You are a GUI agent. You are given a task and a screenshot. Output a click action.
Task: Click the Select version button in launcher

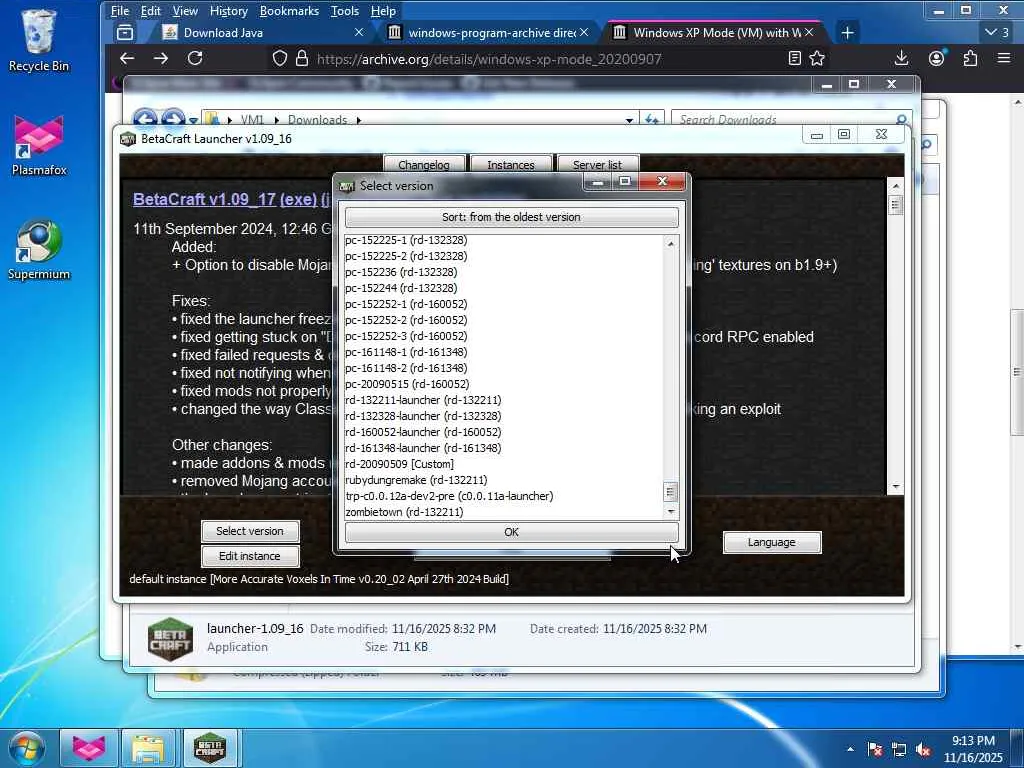[x=250, y=531]
